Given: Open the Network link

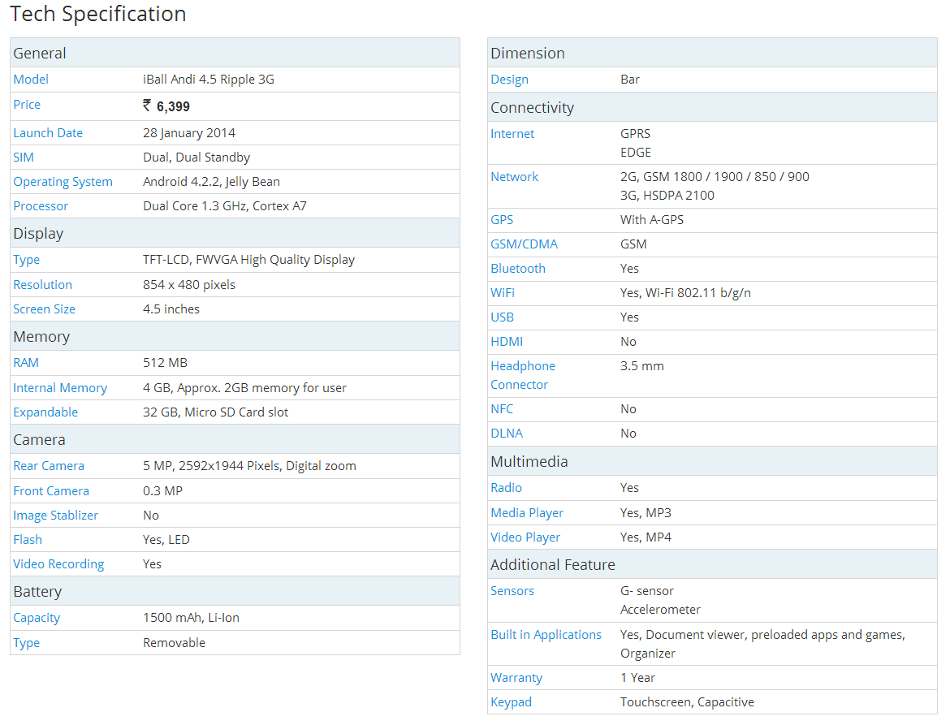Looking at the screenshot, I should coord(514,177).
